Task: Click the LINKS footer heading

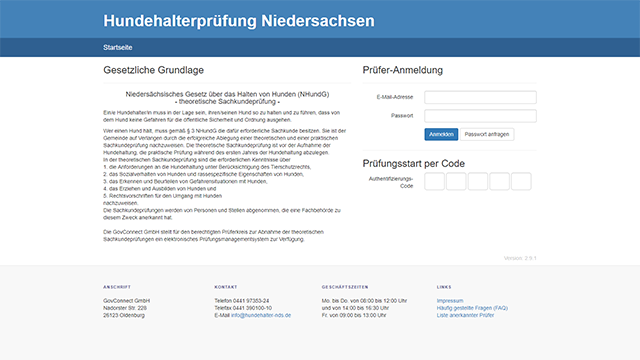Action: (x=444, y=287)
